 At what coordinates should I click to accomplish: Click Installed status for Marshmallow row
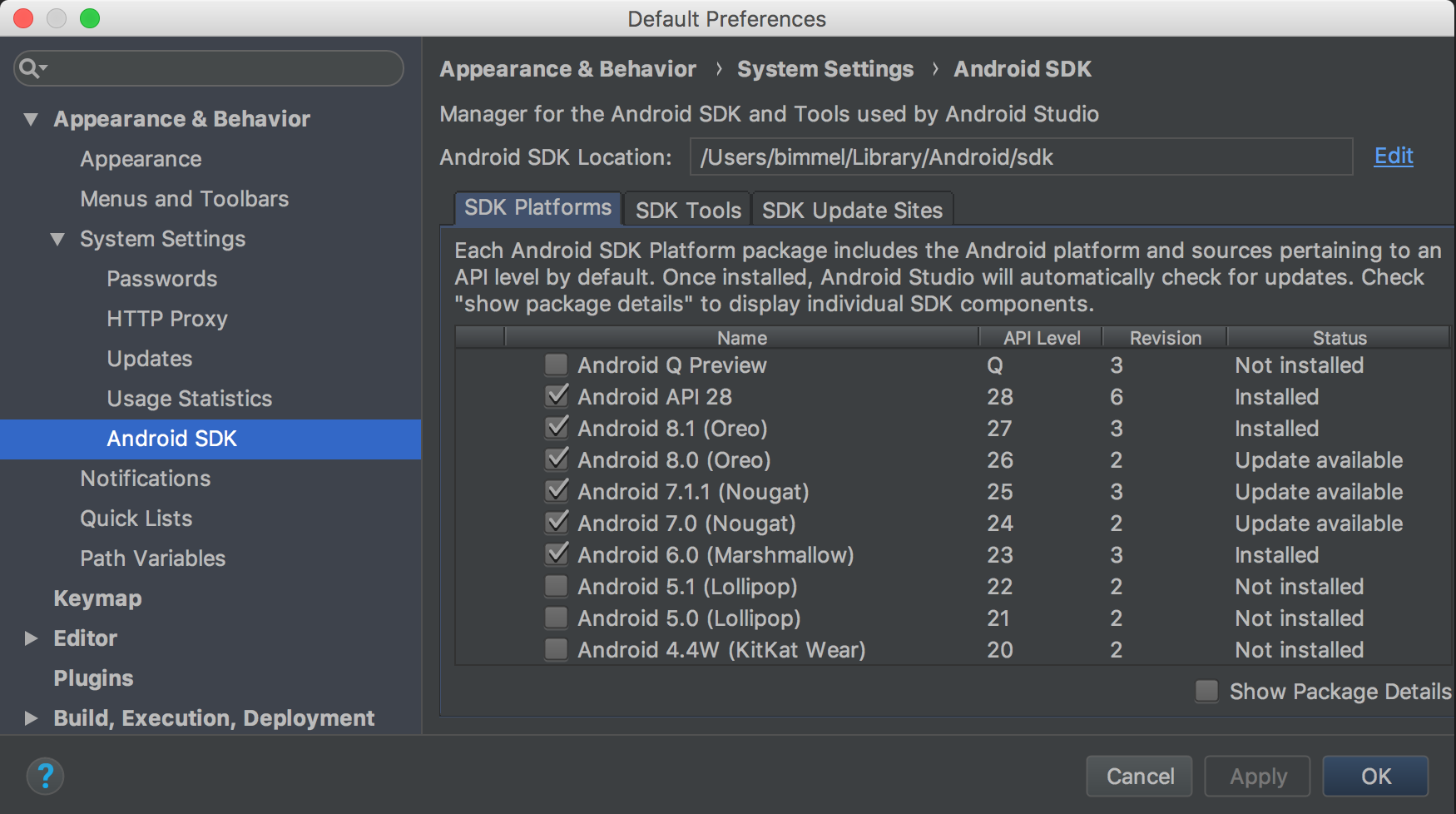pyautogui.click(x=1276, y=554)
